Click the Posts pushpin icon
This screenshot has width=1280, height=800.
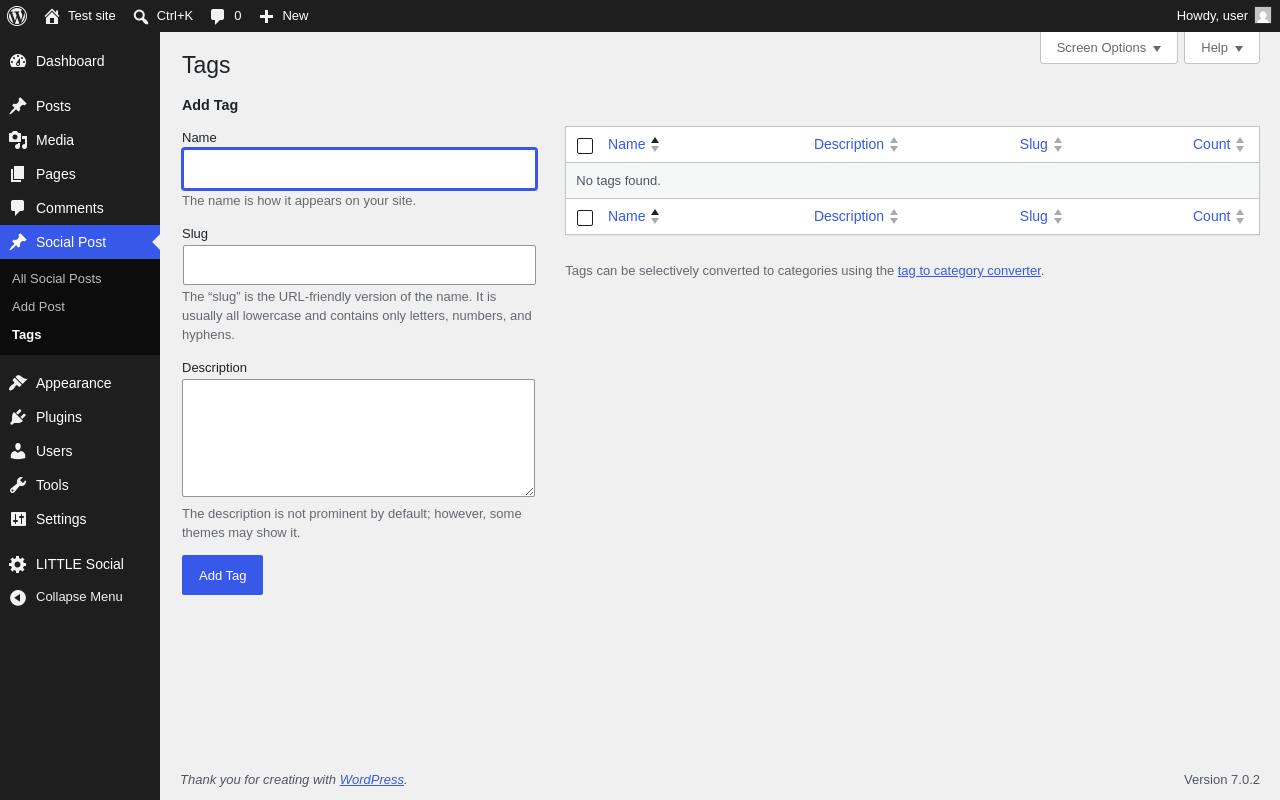click(18, 106)
